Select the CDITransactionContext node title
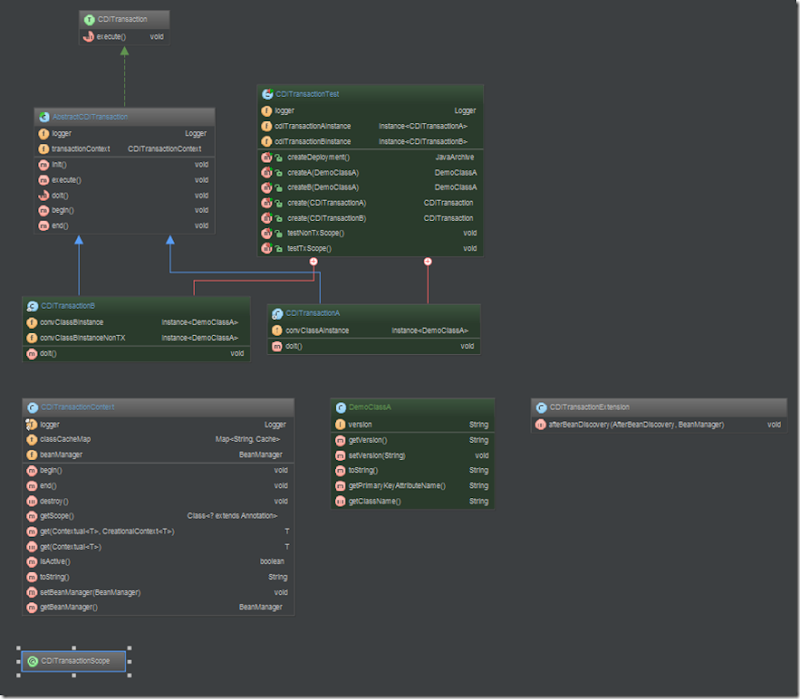 click(x=78, y=407)
